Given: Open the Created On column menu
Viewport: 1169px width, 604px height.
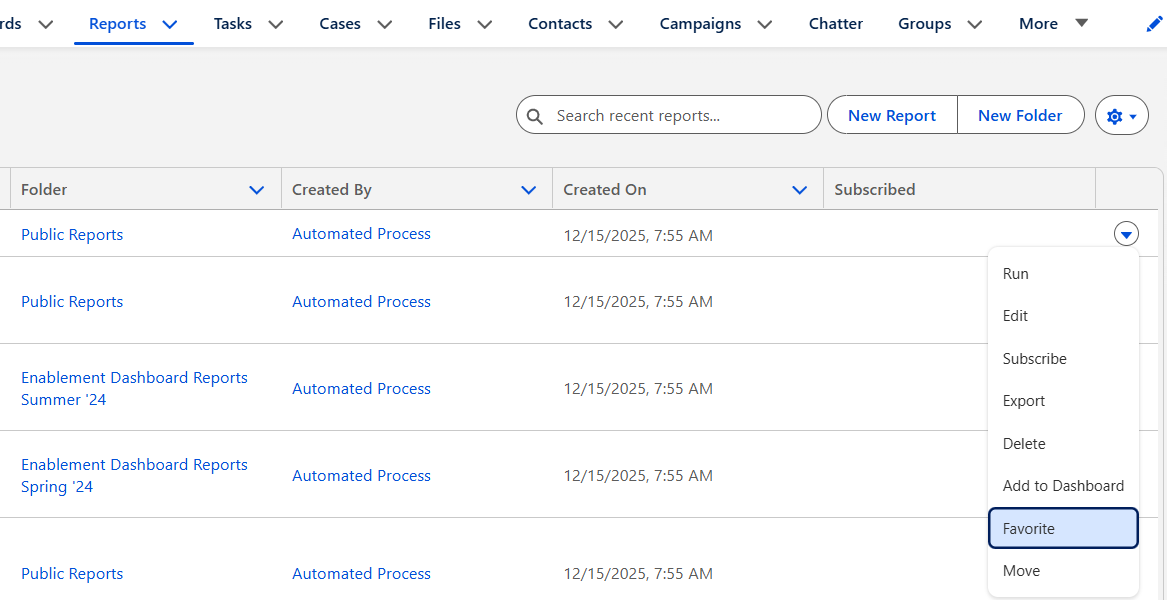Looking at the screenshot, I should coord(800,190).
